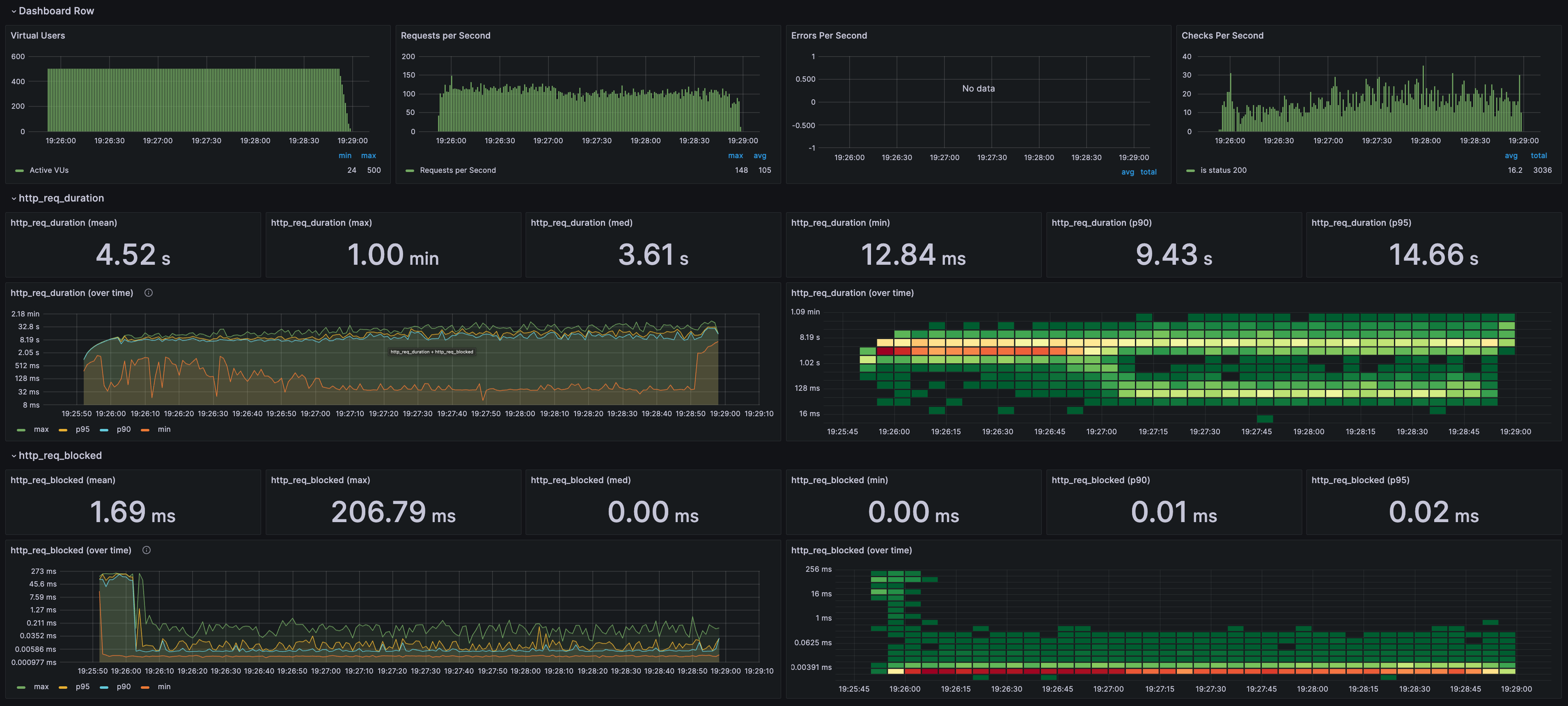Toggle is status 200 series label
This screenshot has height=706, width=1568.
1223,170
